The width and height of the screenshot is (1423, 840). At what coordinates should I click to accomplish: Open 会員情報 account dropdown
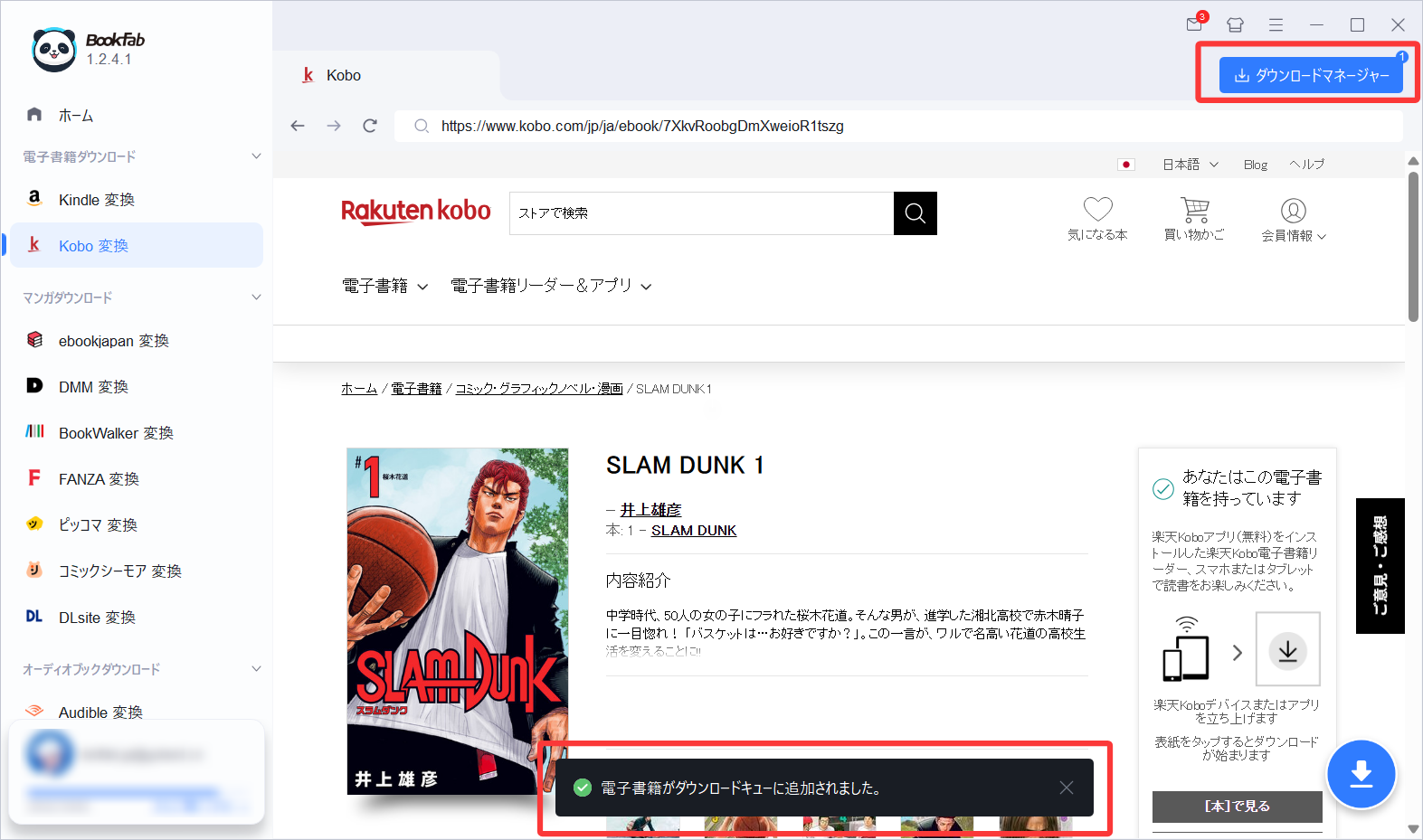click(x=1294, y=221)
